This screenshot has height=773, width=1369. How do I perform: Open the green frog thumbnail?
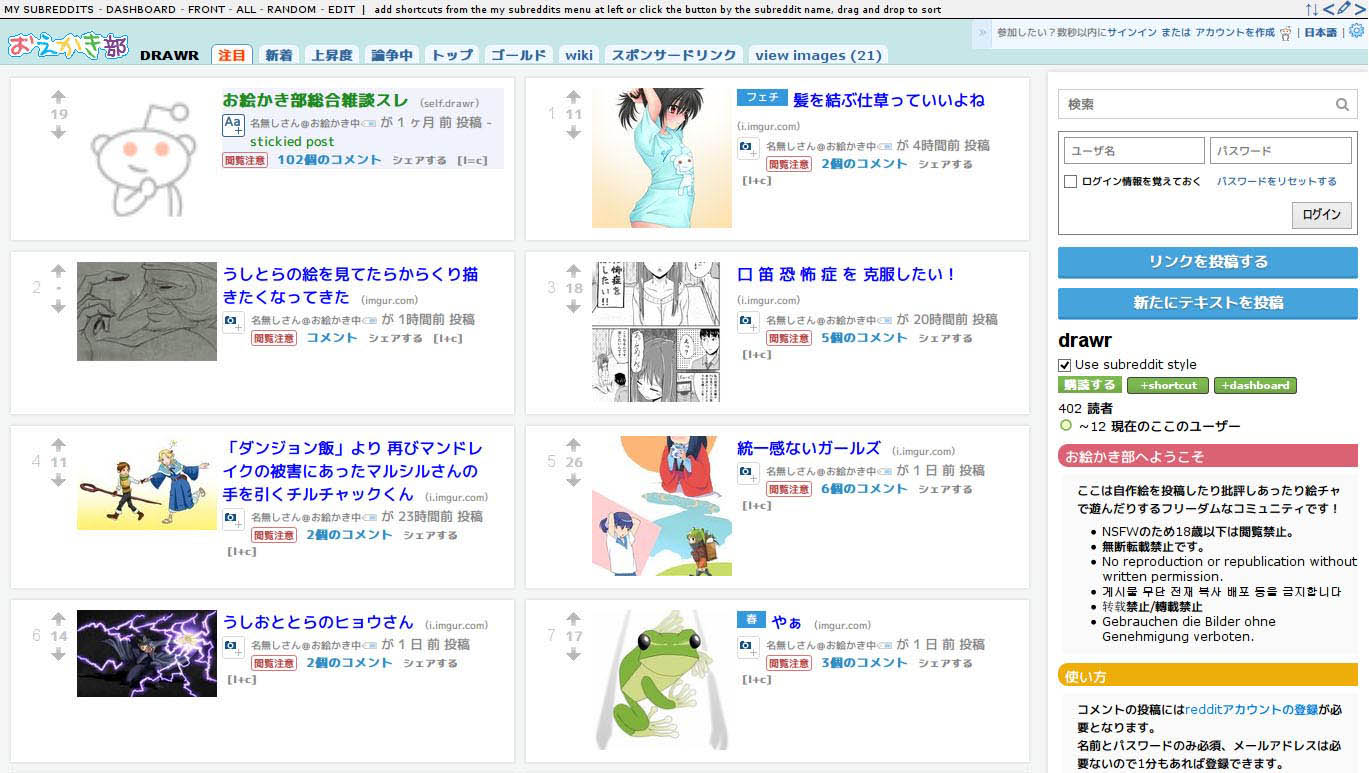(x=662, y=680)
